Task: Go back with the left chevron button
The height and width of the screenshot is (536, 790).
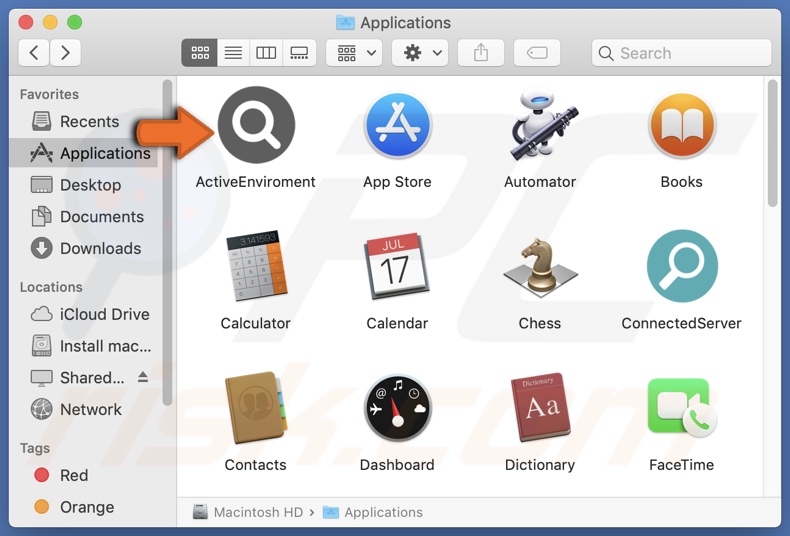Action: (x=34, y=52)
